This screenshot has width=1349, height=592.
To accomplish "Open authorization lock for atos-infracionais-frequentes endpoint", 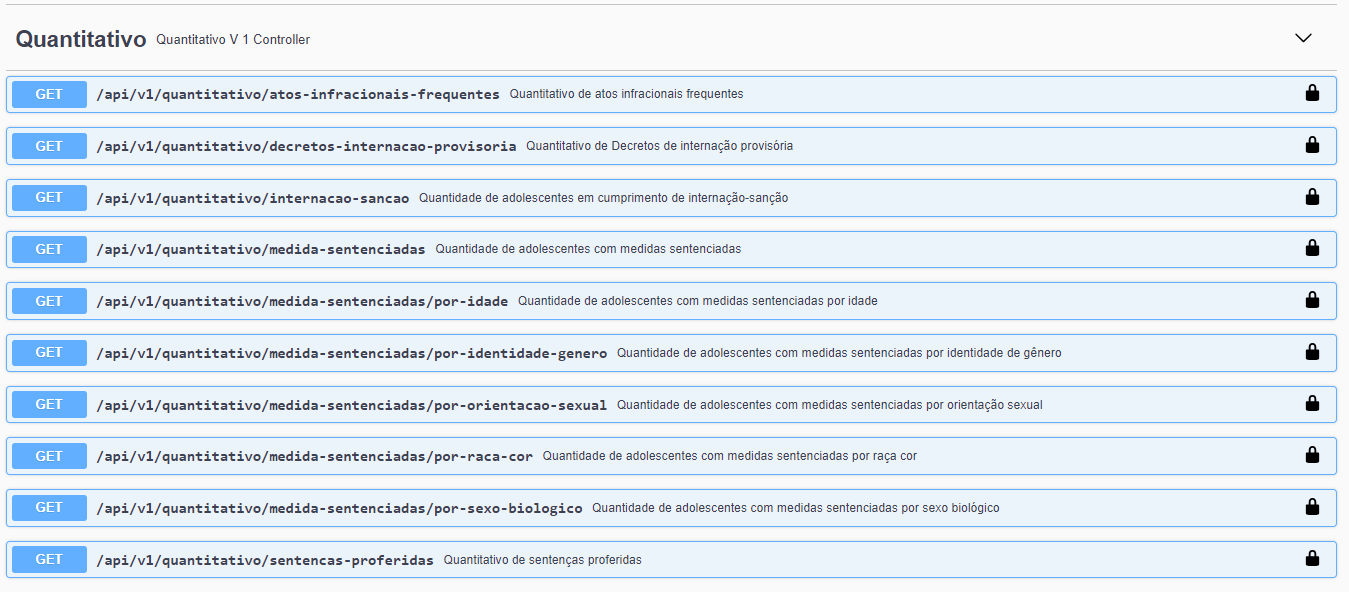I will [x=1312, y=94].
